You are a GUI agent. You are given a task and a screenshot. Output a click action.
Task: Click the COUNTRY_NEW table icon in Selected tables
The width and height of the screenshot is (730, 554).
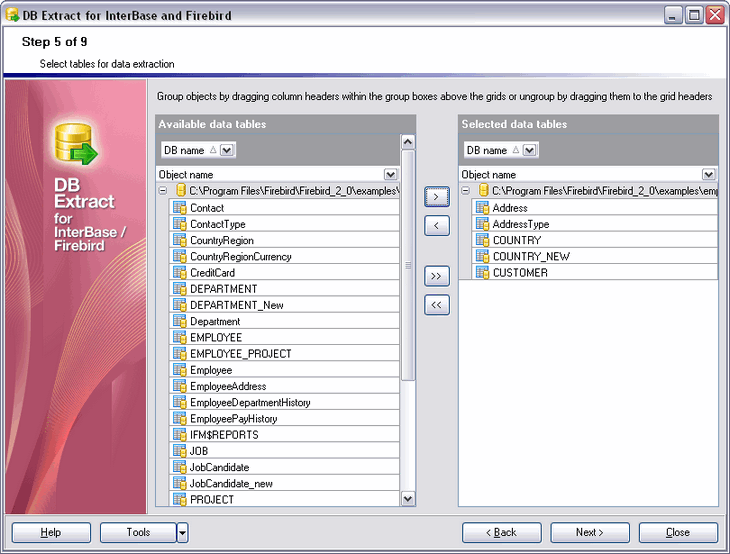point(483,256)
